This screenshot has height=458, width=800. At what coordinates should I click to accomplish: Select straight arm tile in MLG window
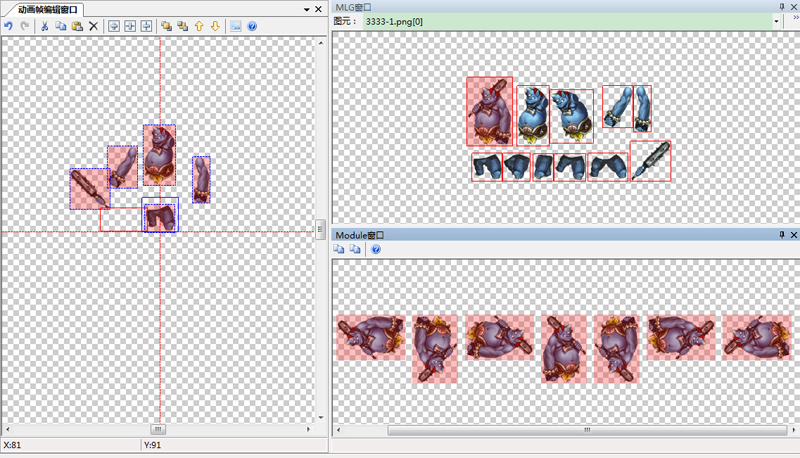(x=642, y=108)
